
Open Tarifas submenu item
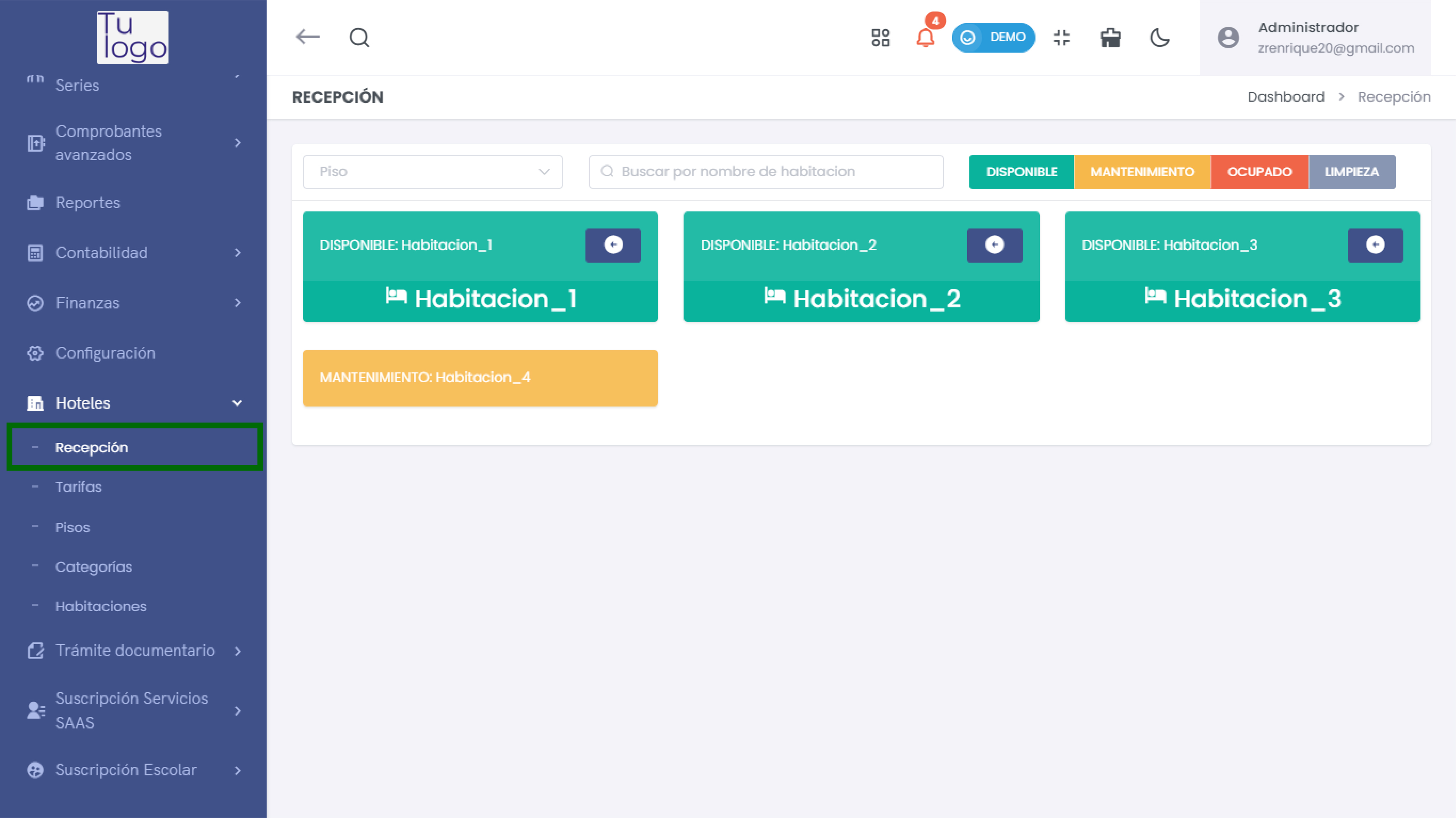[79, 487]
